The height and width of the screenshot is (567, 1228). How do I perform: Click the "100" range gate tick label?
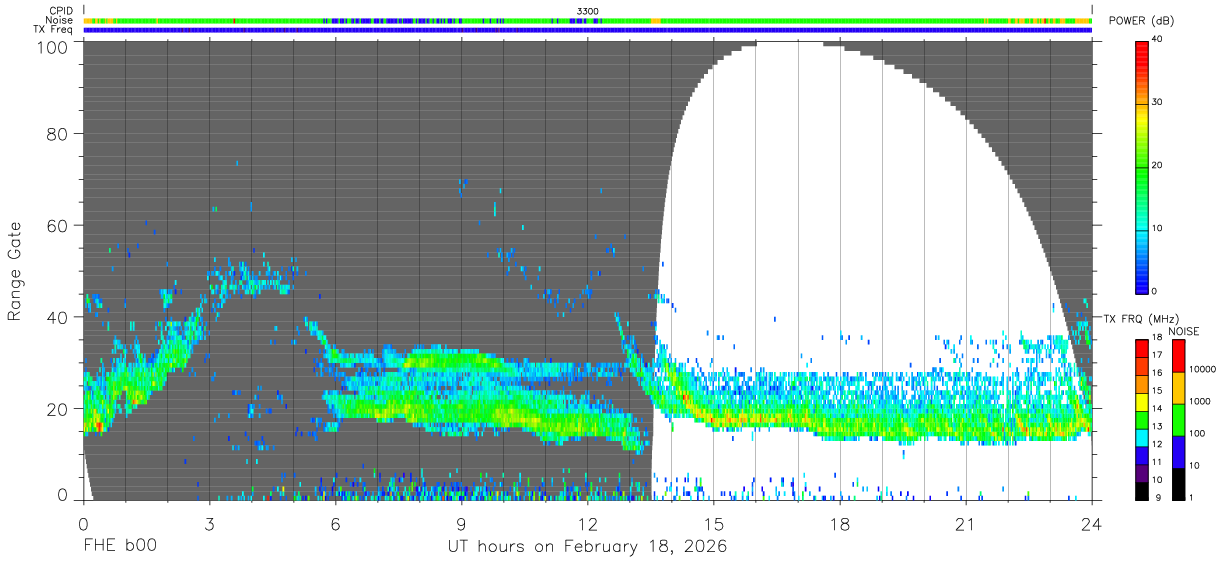coord(54,47)
